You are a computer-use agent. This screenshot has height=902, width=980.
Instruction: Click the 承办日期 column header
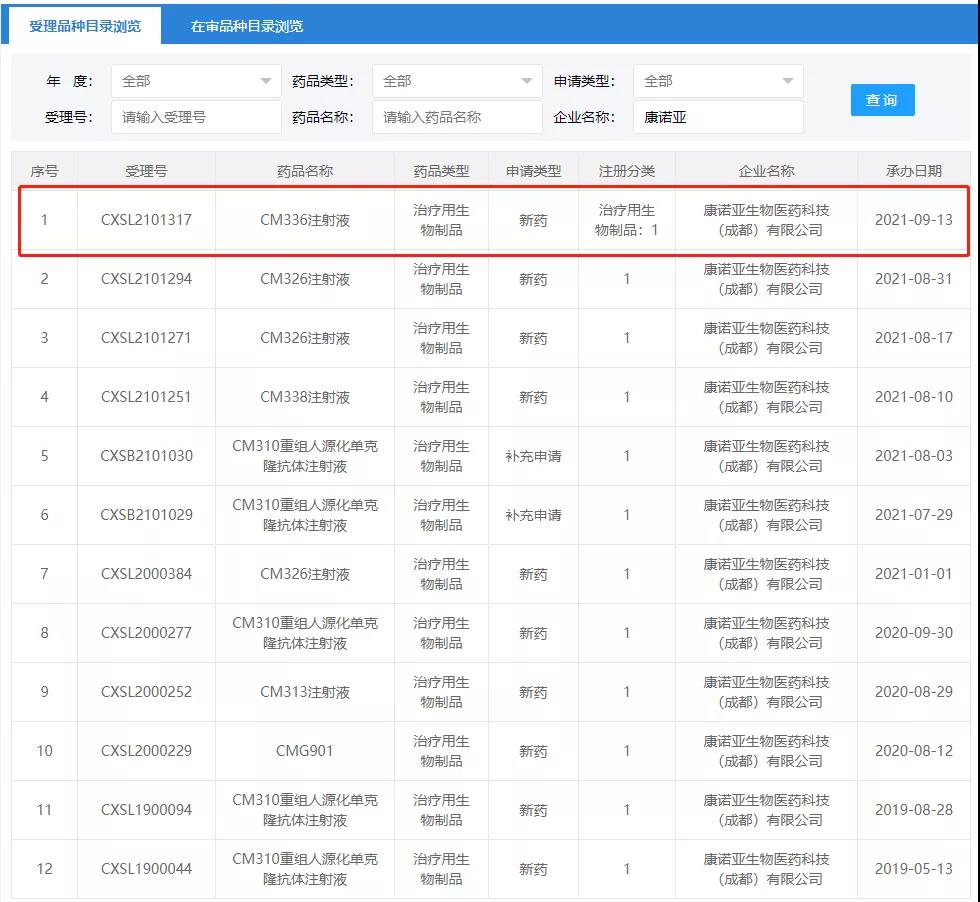click(x=913, y=171)
